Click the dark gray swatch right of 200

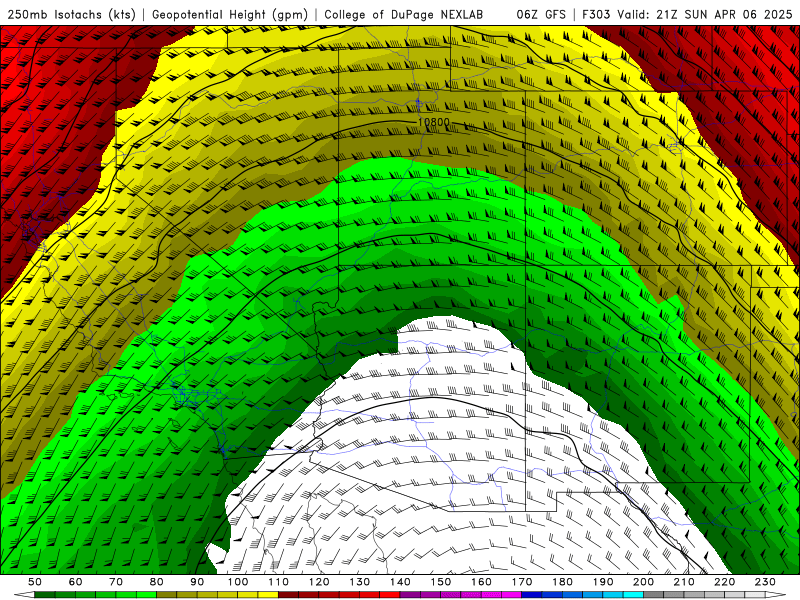click(x=654, y=595)
